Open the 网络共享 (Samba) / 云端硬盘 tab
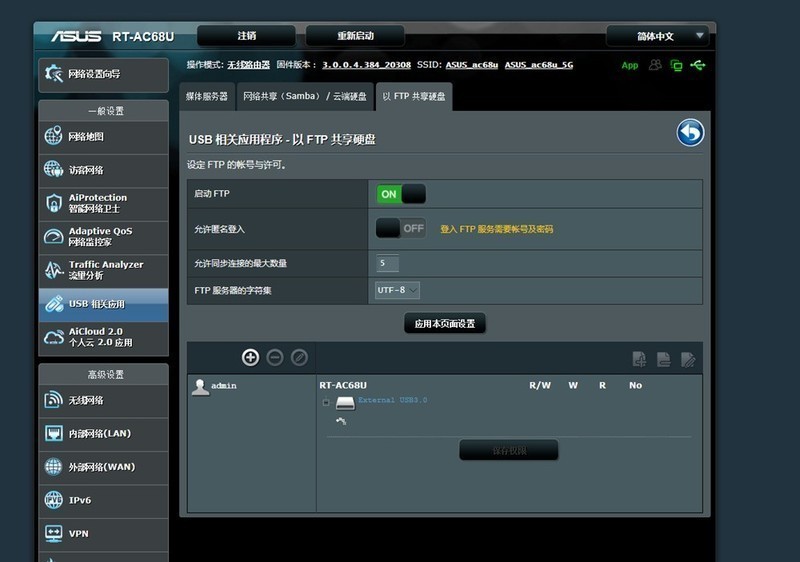The height and width of the screenshot is (562, 800). pos(305,97)
